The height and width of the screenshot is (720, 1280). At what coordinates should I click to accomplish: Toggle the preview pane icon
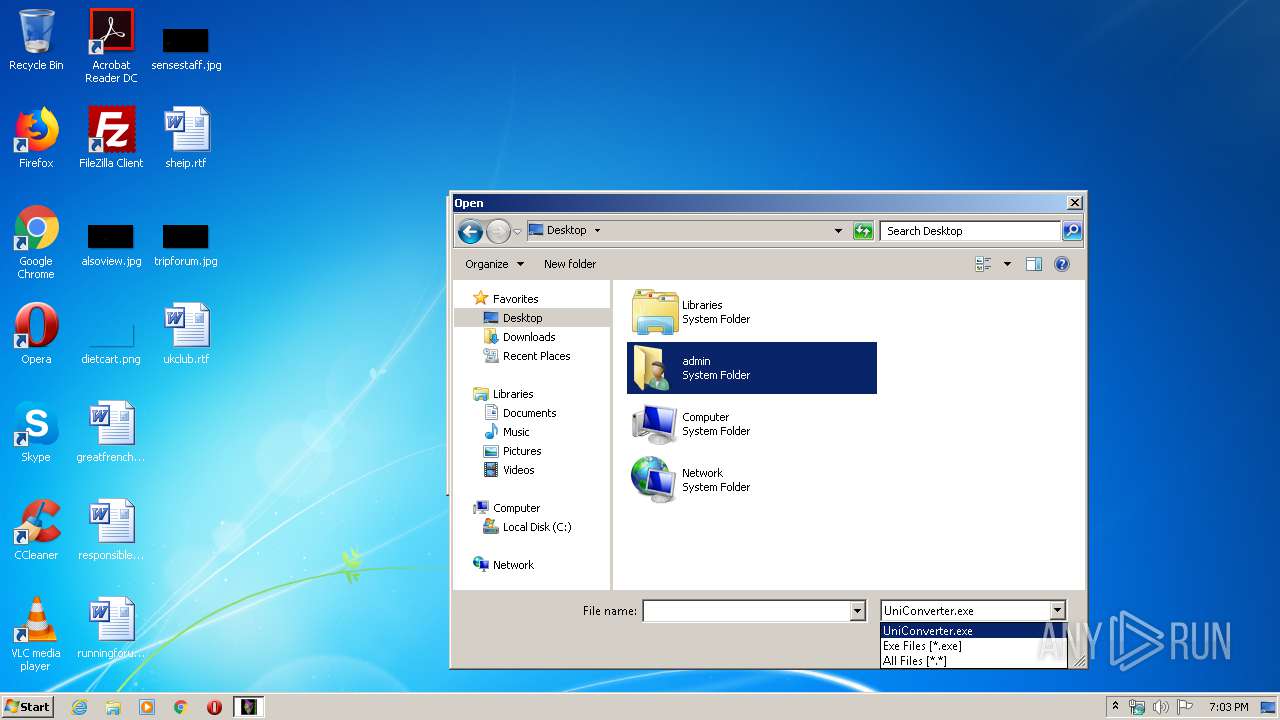(x=1034, y=264)
